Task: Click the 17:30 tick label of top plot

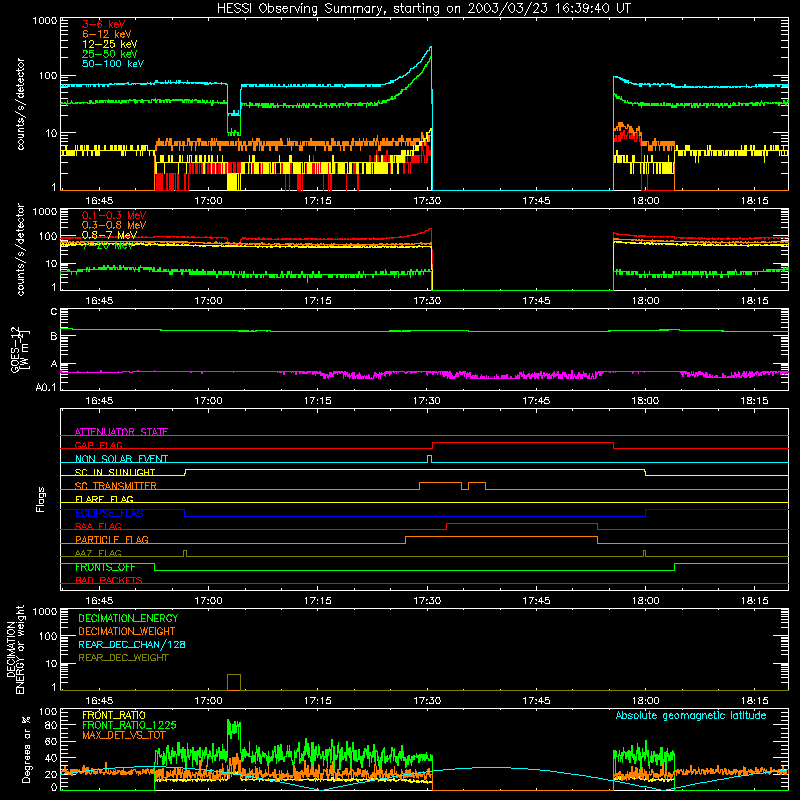Action: pos(427,201)
